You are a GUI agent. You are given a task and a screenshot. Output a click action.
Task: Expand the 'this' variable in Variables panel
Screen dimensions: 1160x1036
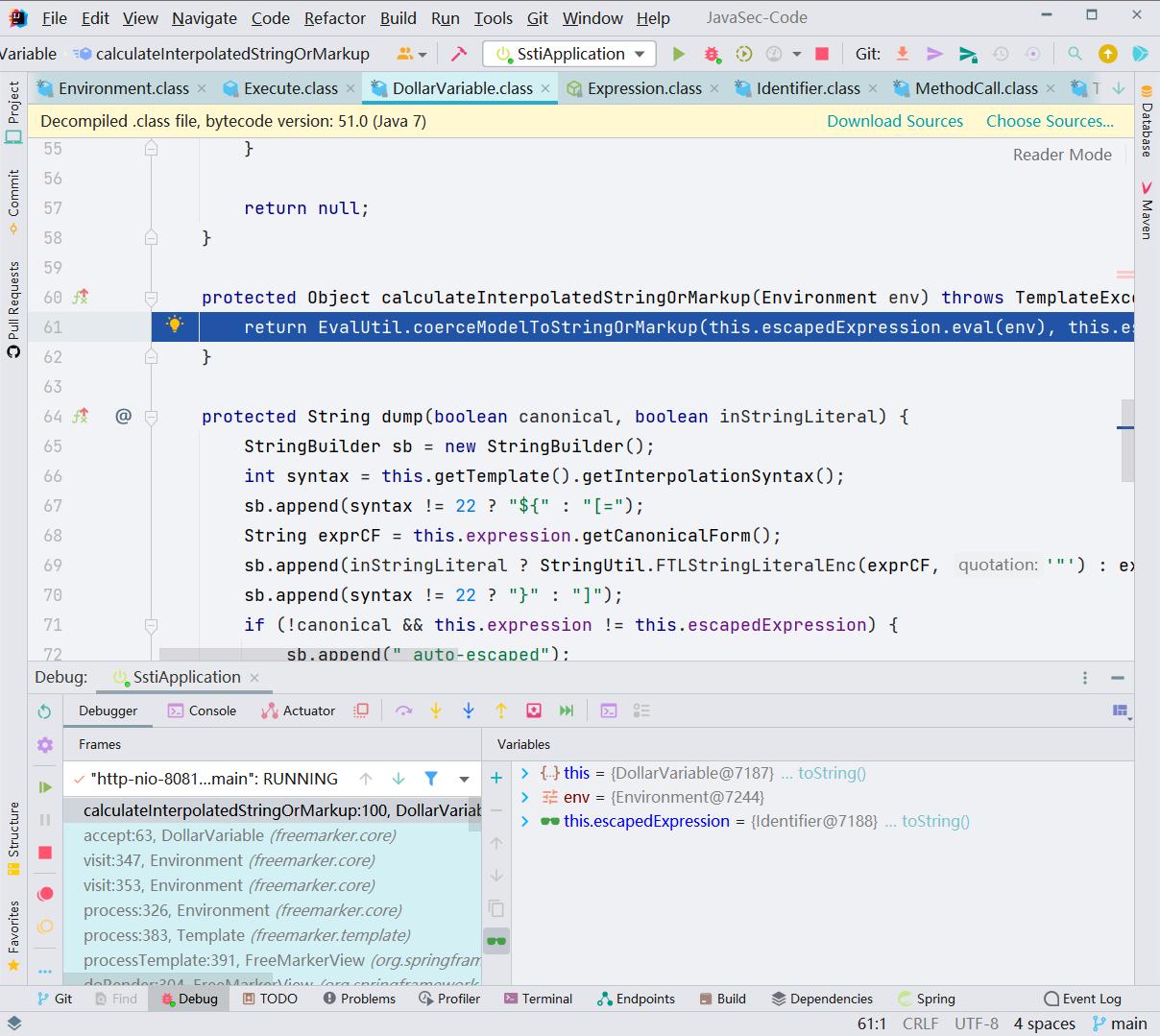(526, 773)
